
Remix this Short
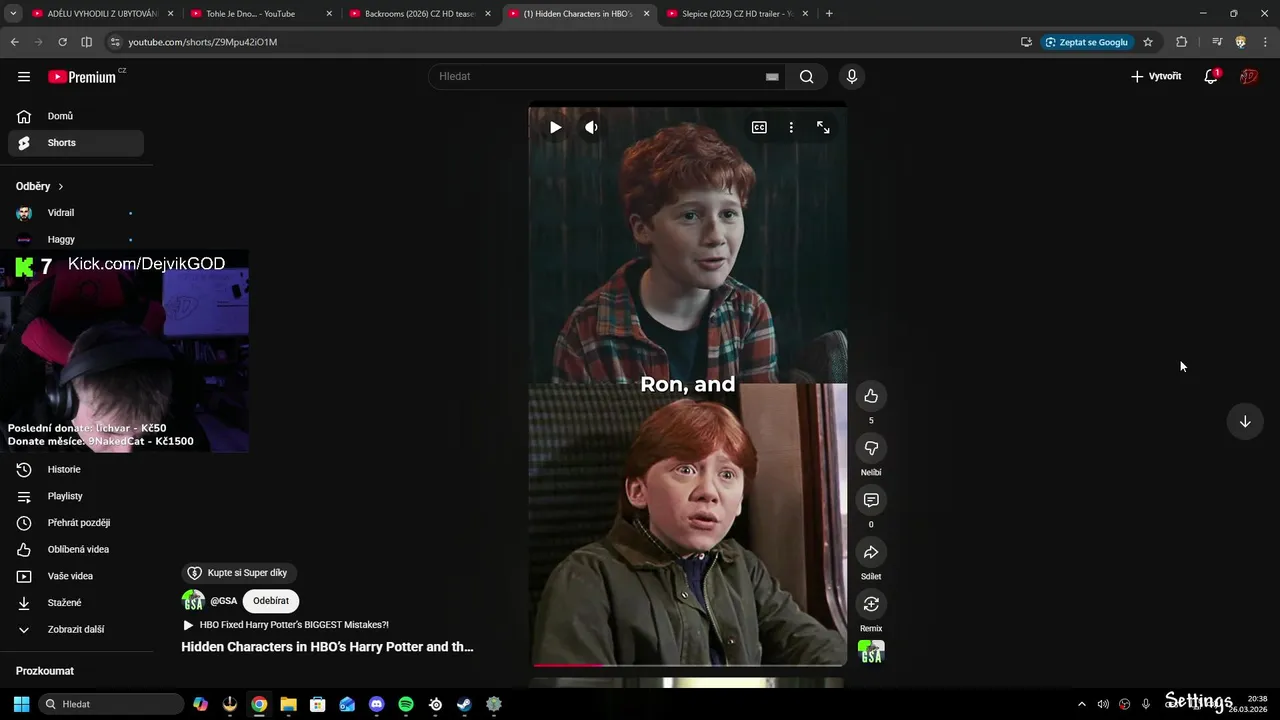click(871, 604)
